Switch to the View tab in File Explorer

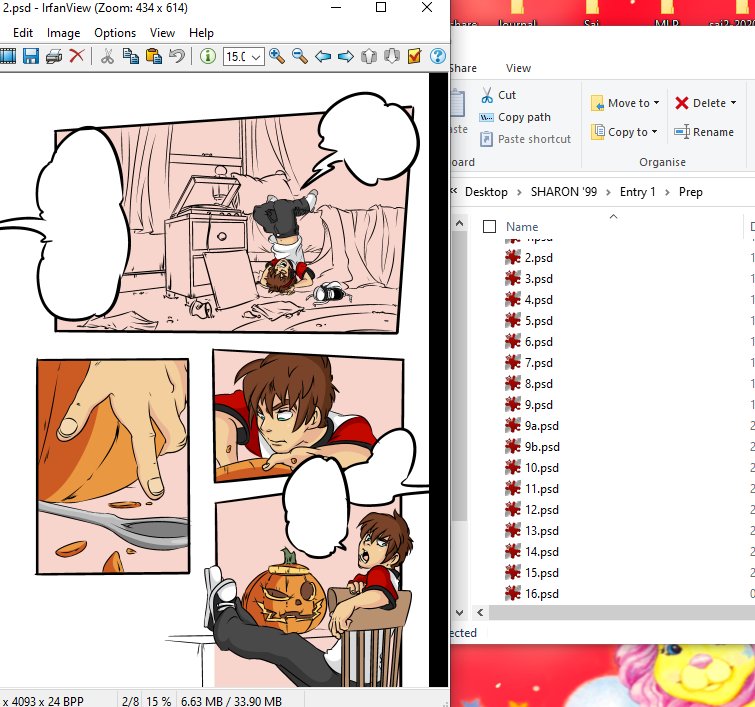point(518,68)
